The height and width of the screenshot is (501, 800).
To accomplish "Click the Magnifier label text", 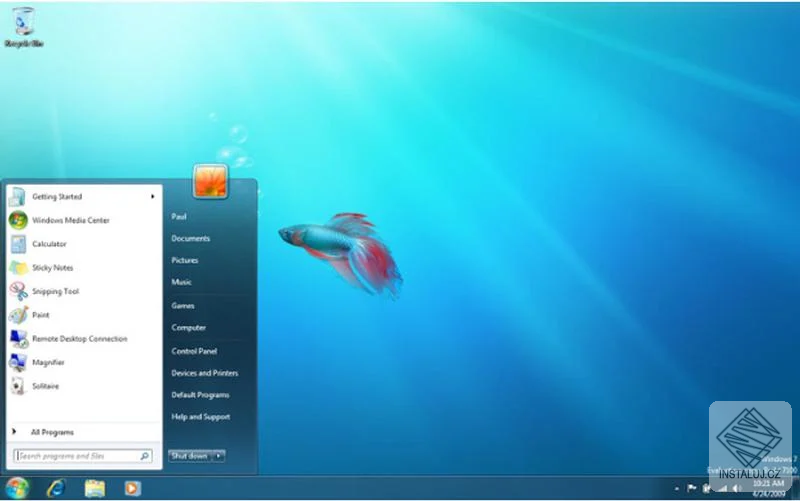I will coord(48,363).
